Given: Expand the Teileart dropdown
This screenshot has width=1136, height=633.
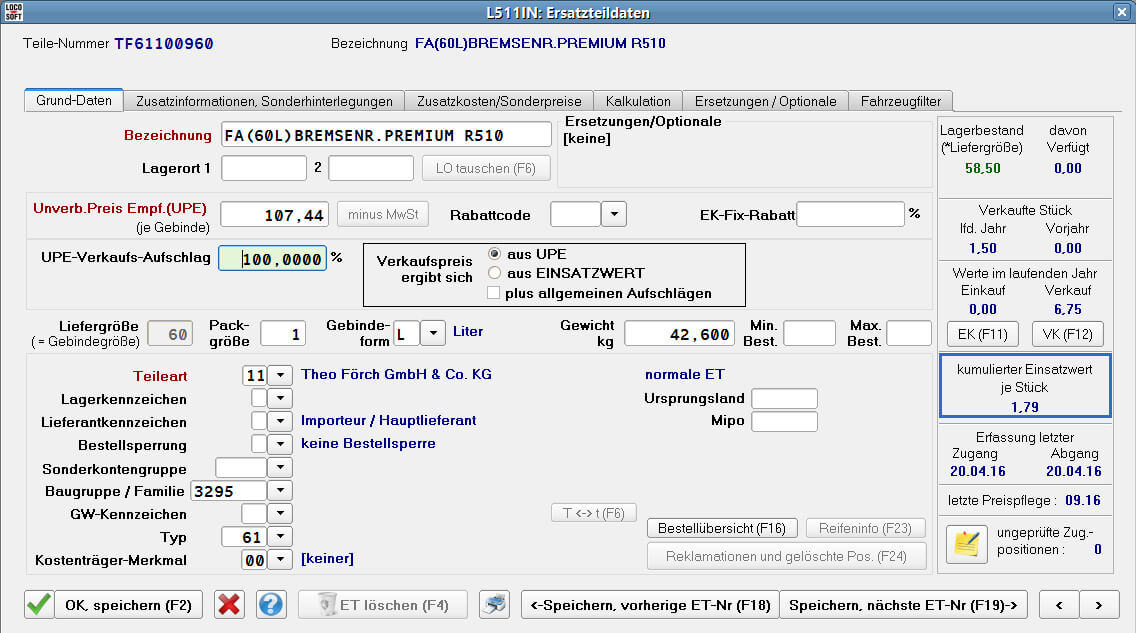Looking at the screenshot, I should [x=280, y=375].
